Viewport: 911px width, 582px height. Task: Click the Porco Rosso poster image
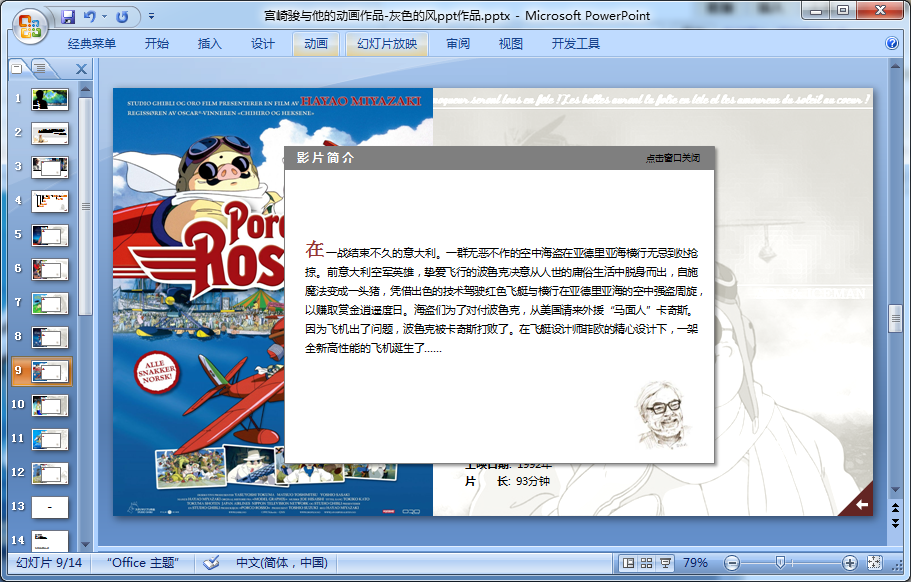point(199,302)
